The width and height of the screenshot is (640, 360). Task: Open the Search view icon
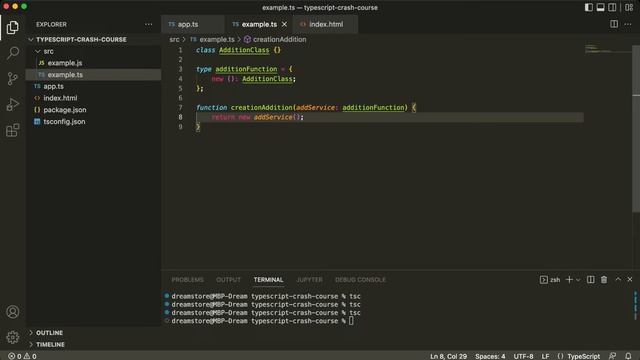click(13, 53)
